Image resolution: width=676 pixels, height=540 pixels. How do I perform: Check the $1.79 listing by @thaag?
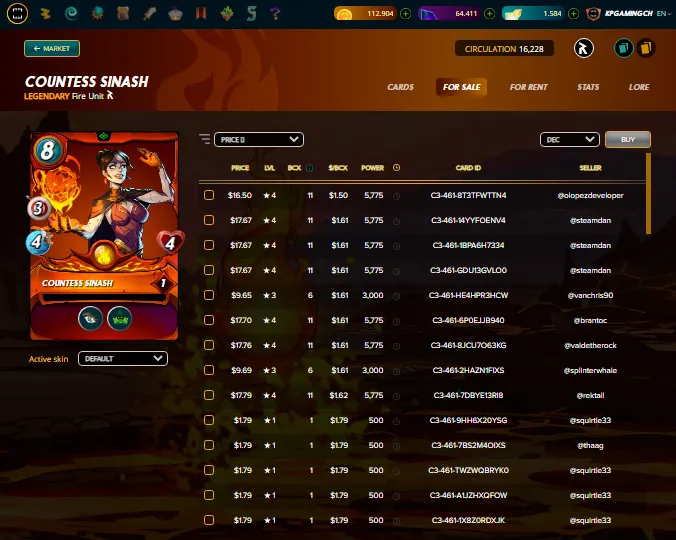(x=209, y=445)
